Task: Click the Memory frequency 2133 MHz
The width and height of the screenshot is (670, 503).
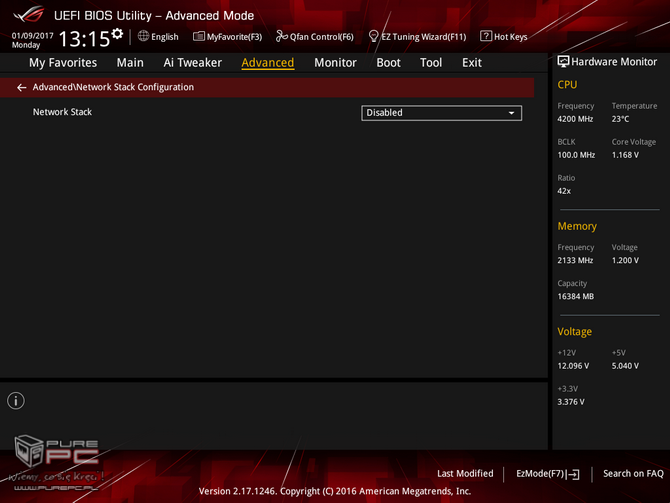Action: click(575, 261)
